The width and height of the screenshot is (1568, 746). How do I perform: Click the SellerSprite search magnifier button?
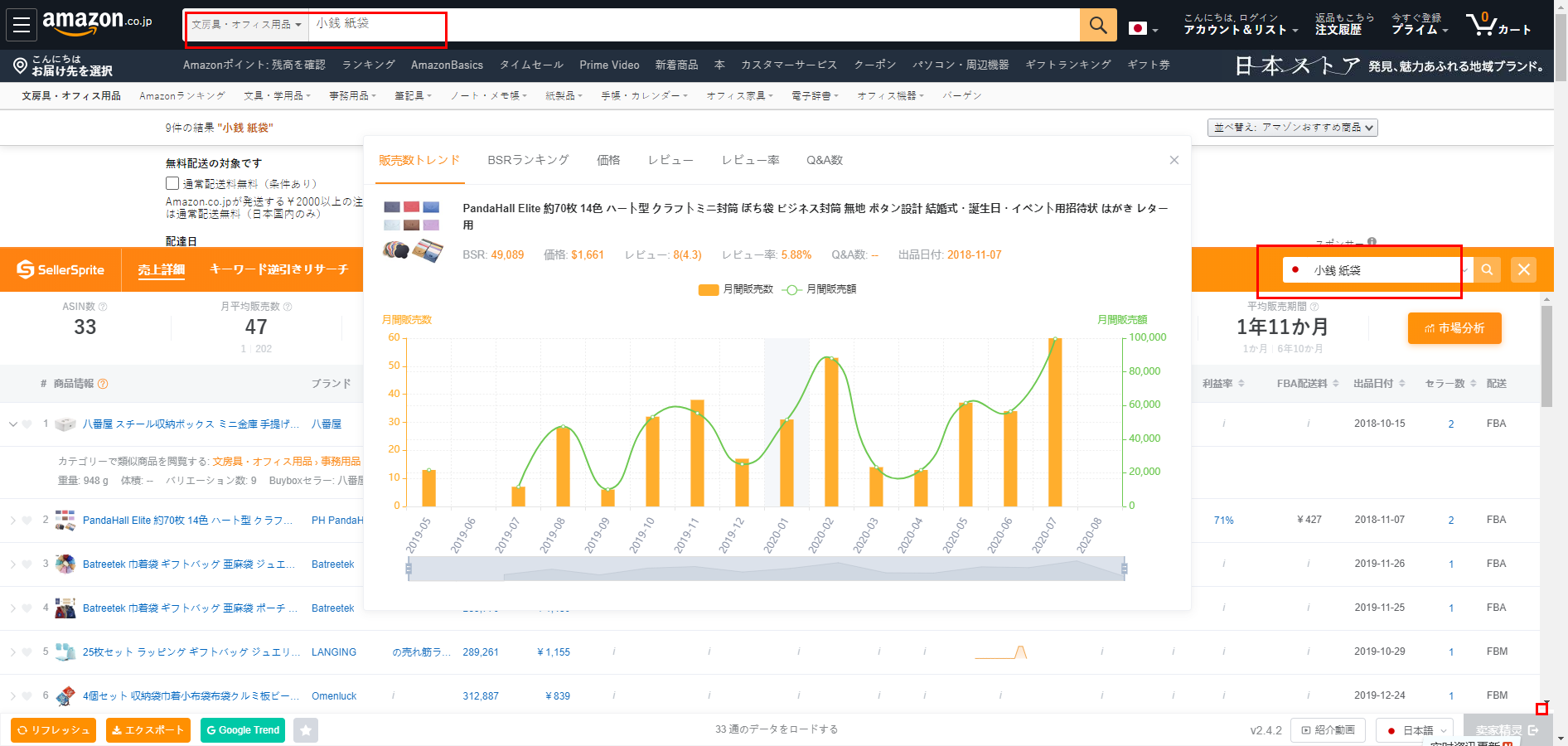(x=1487, y=269)
